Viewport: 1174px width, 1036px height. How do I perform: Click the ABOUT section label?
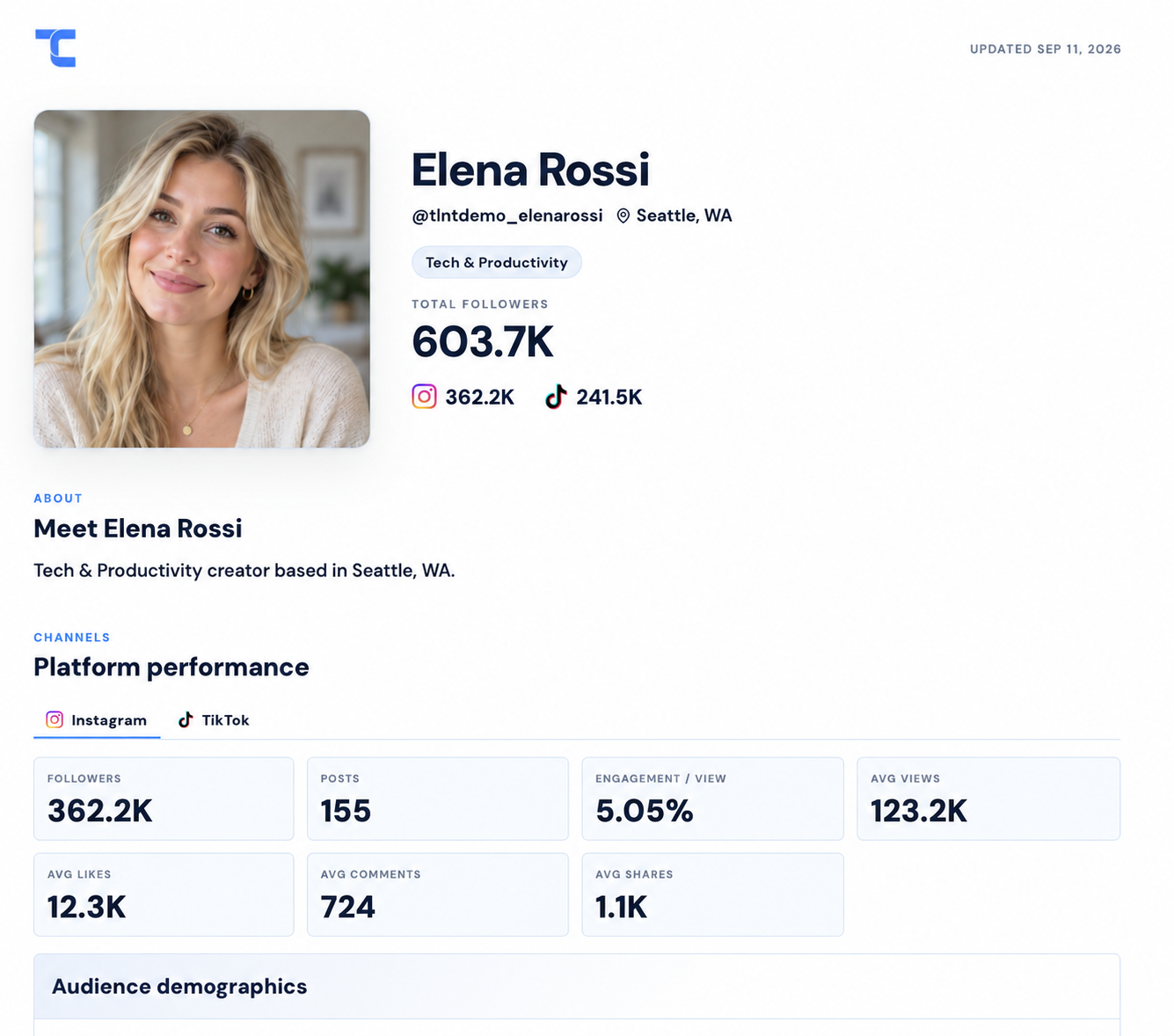(58, 499)
